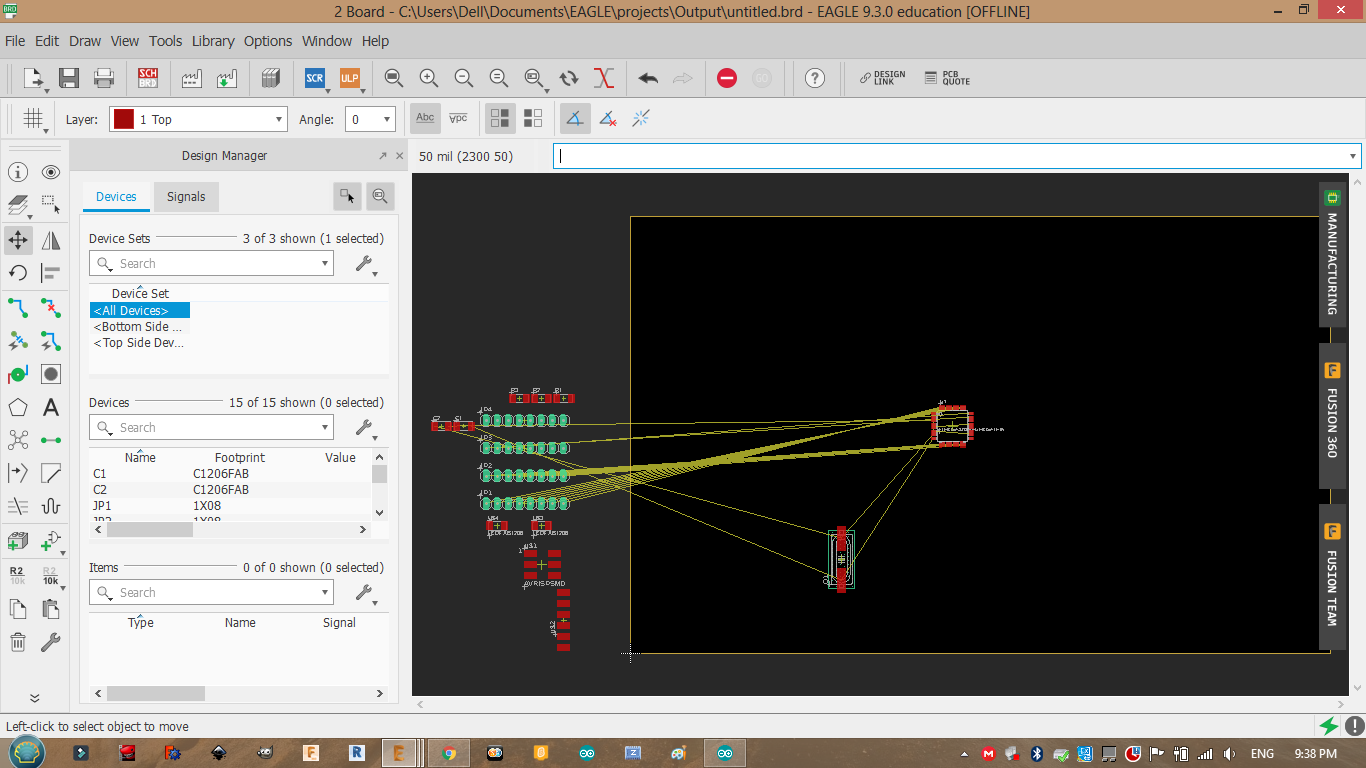
Task: Click the Redraw refresh arrows icon
Action: pyautogui.click(x=569, y=78)
